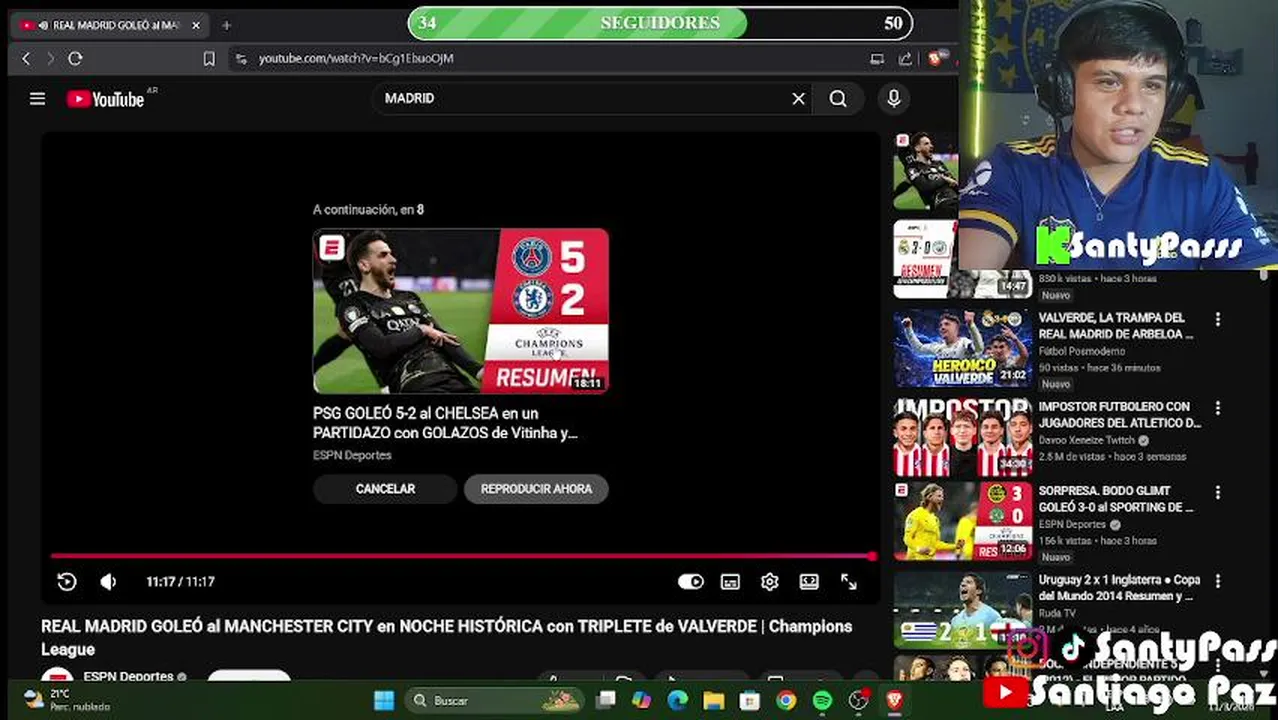Go to the YouTube home logo
Viewport: 1278px width, 720px height.
pos(106,98)
